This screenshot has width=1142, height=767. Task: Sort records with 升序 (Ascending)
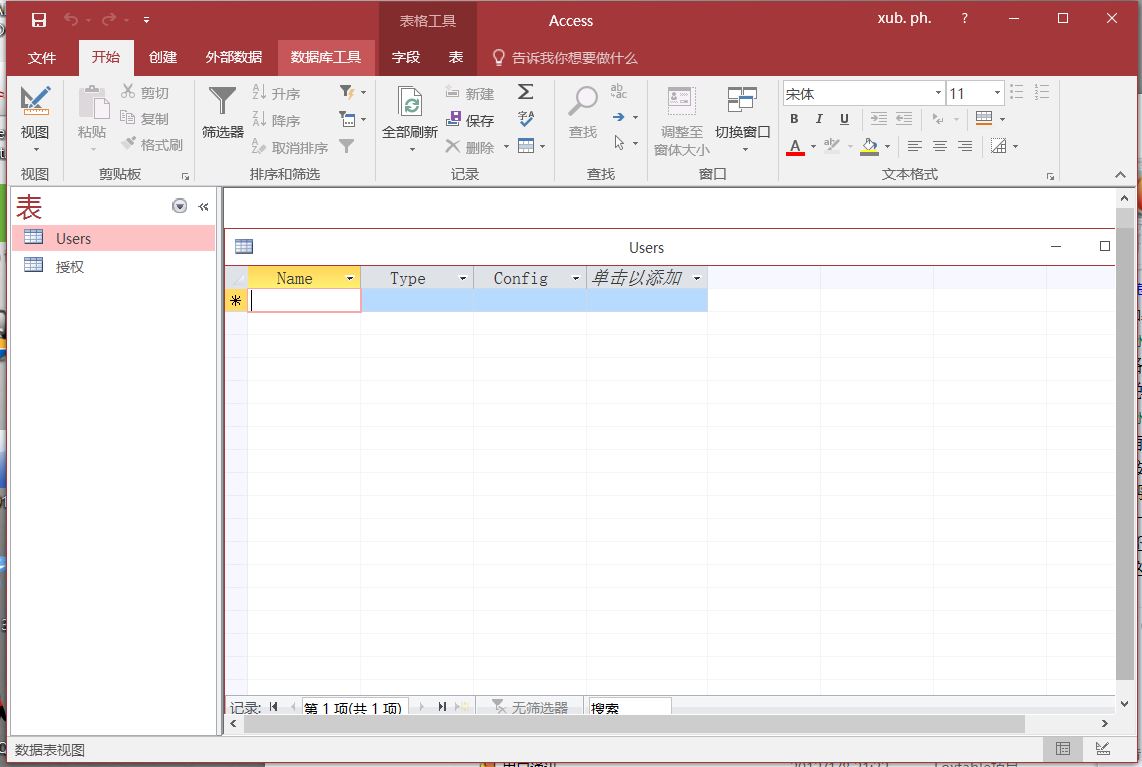pyautogui.click(x=275, y=93)
